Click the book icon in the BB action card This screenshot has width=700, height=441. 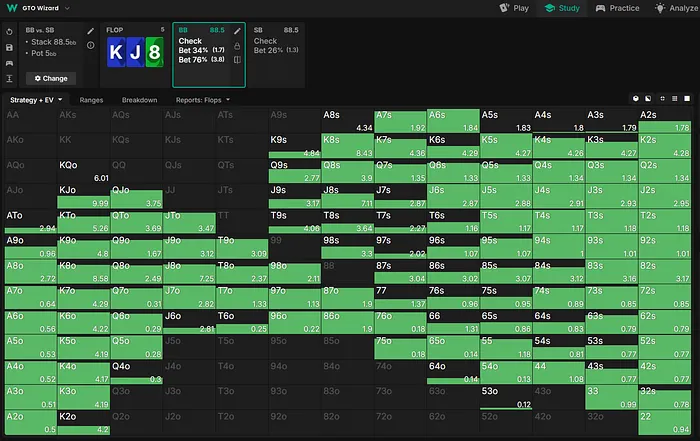coord(238,60)
